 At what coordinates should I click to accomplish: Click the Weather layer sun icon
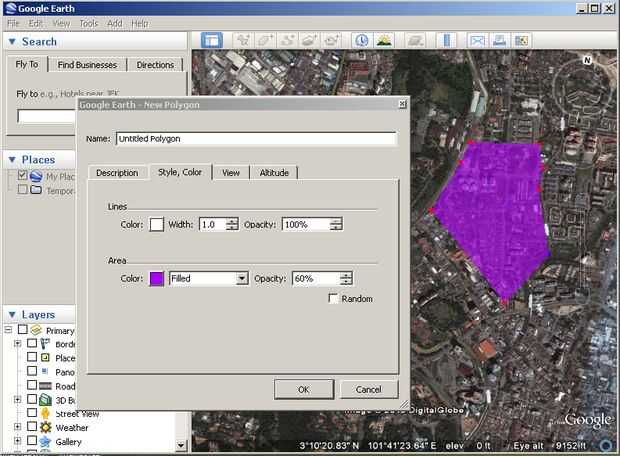(45, 427)
